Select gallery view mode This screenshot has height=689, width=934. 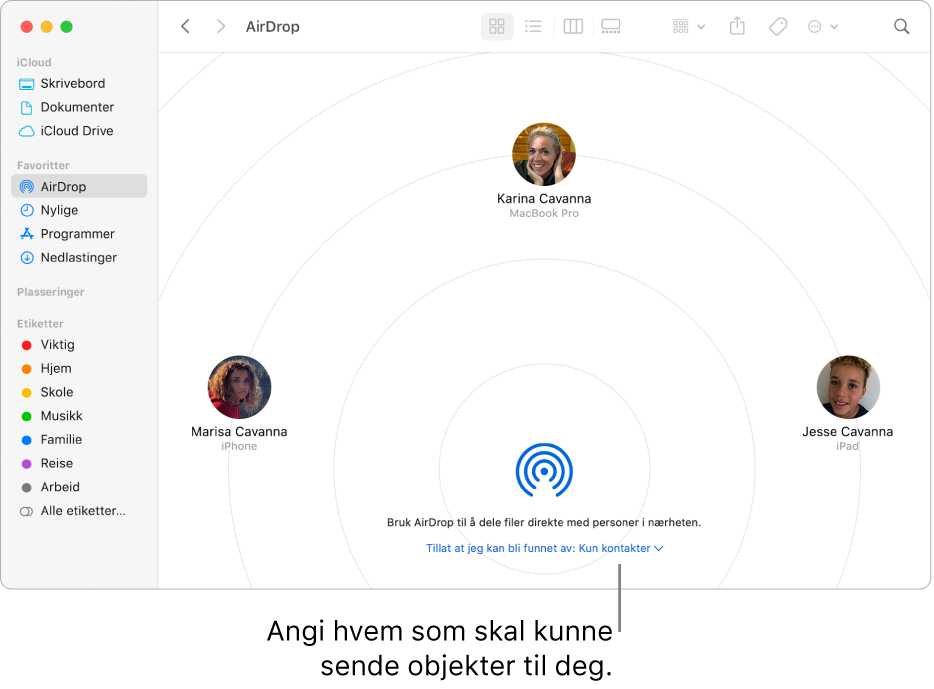click(611, 26)
